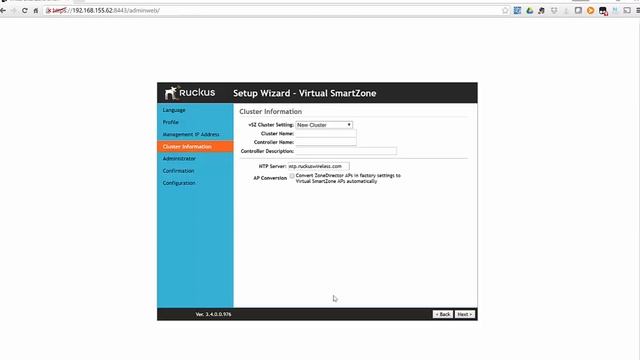Click the gray shield extension icon

point(554,11)
